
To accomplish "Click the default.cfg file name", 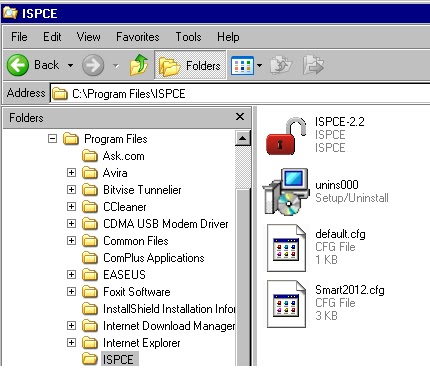I will click(340, 234).
